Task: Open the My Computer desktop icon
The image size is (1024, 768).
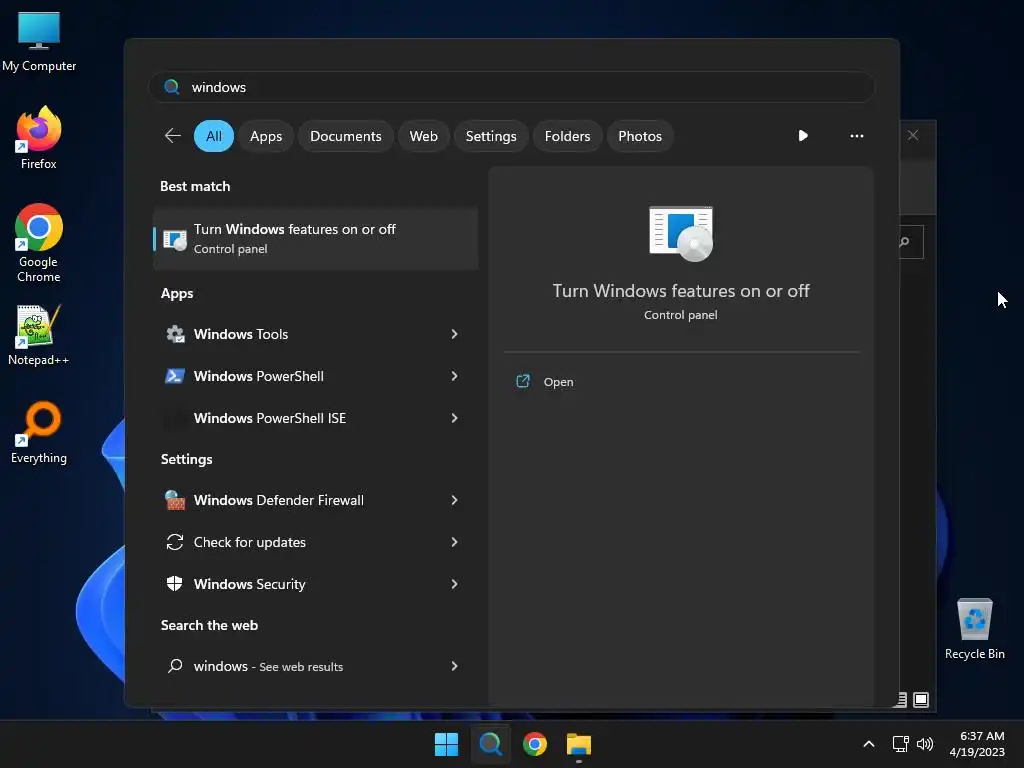Action: [39, 41]
